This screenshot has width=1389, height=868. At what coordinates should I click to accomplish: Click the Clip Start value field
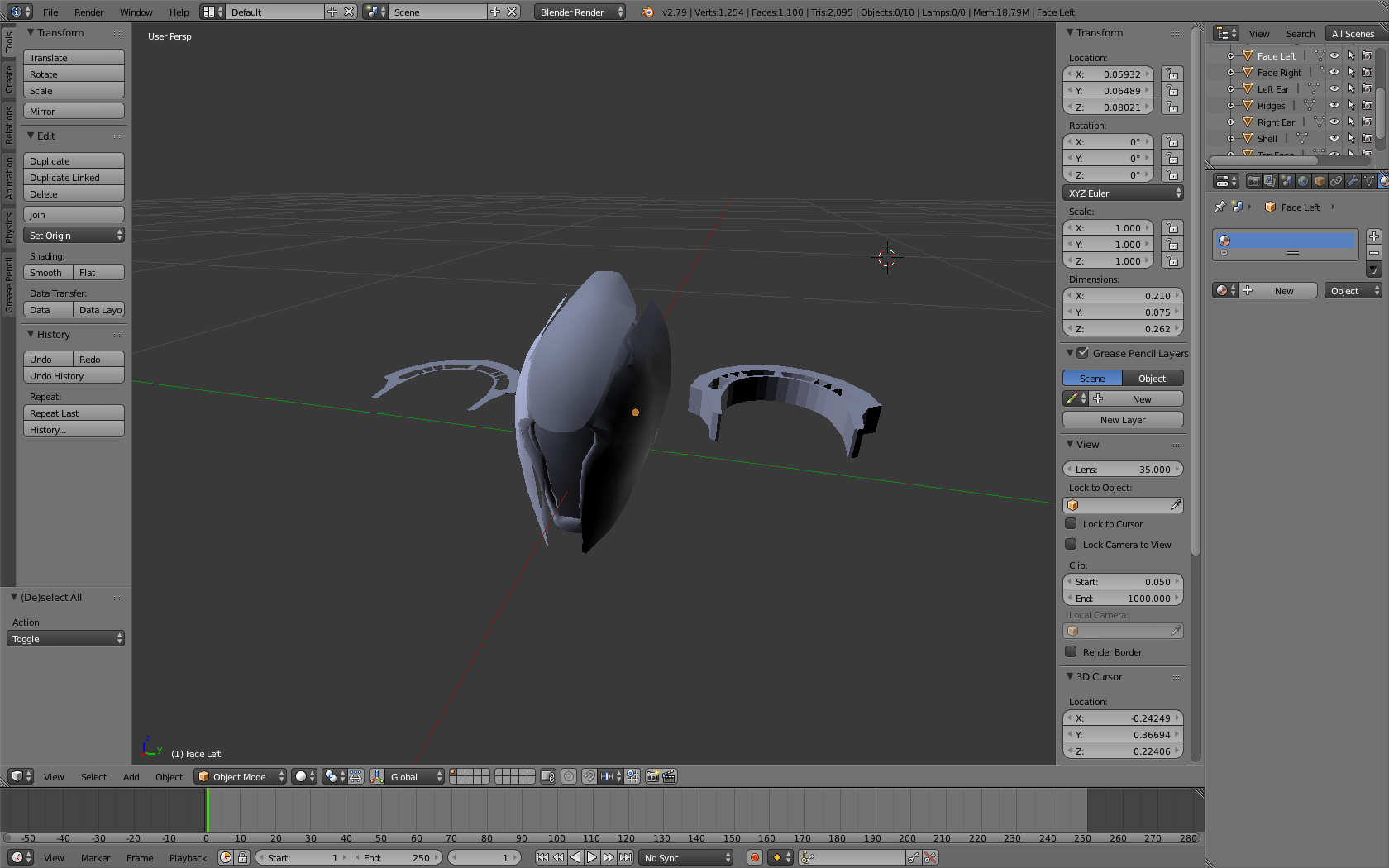pos(1123,581)
